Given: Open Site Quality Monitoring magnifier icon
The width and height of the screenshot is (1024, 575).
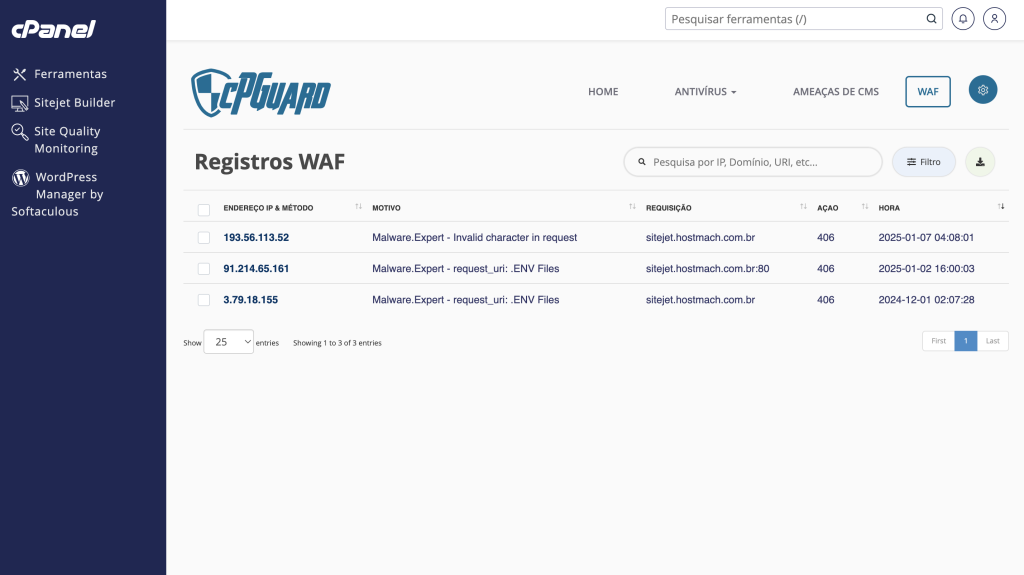Looking at the screenshot, I should [x=20, y=132].
